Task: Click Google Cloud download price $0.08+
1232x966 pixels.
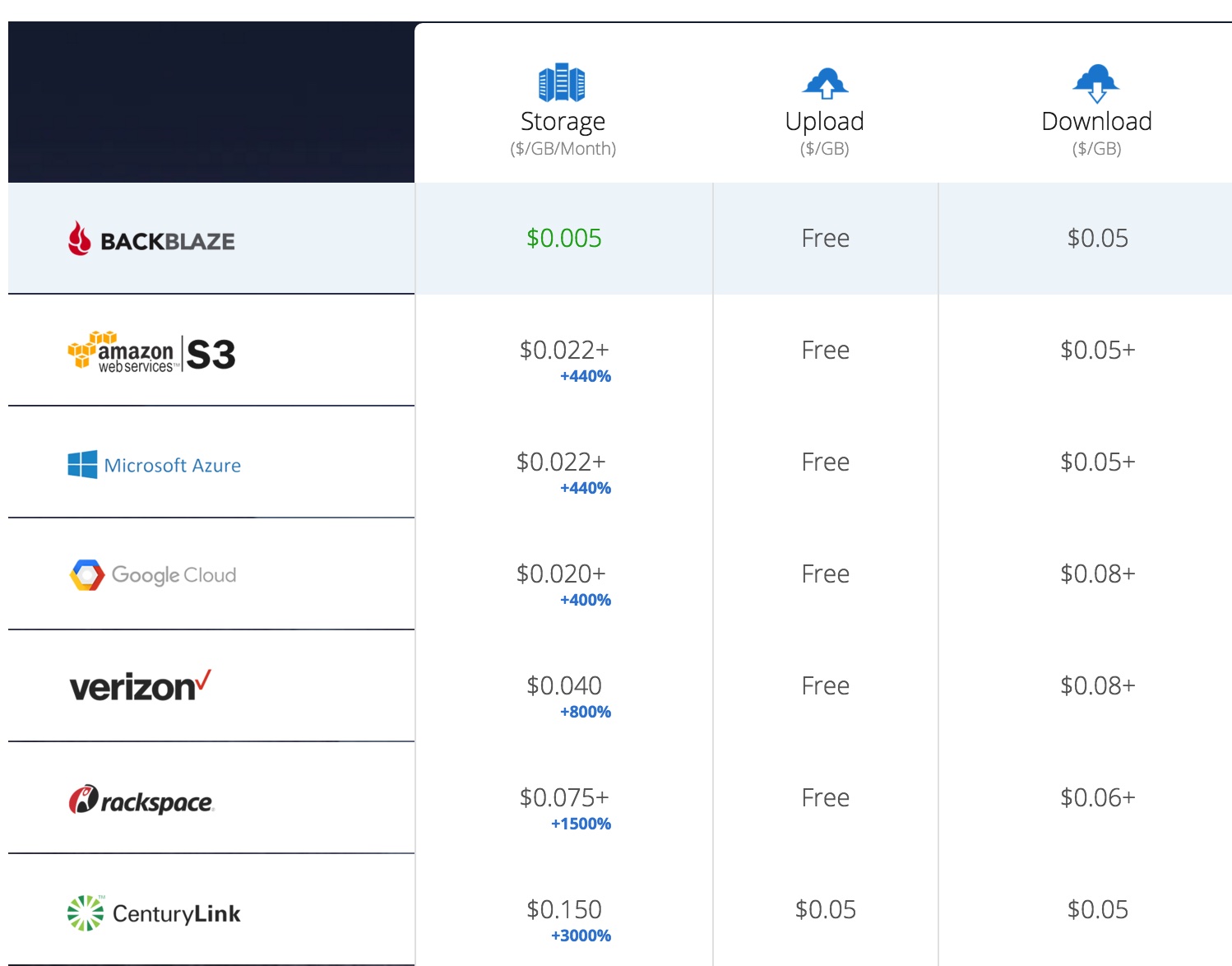Action: click(x=1098, y=574)
